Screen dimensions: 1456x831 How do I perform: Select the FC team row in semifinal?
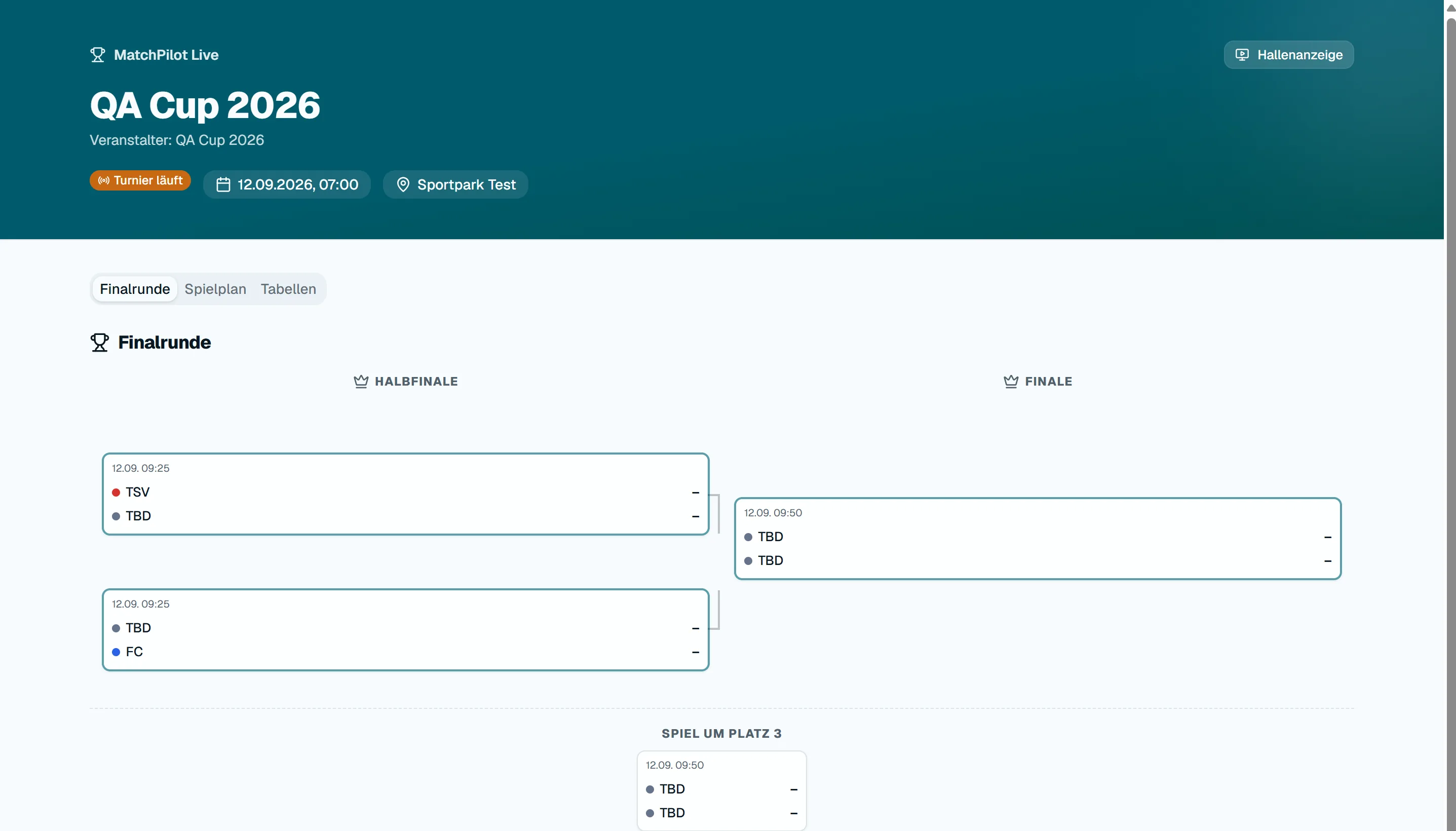click(x=405, y=652)
